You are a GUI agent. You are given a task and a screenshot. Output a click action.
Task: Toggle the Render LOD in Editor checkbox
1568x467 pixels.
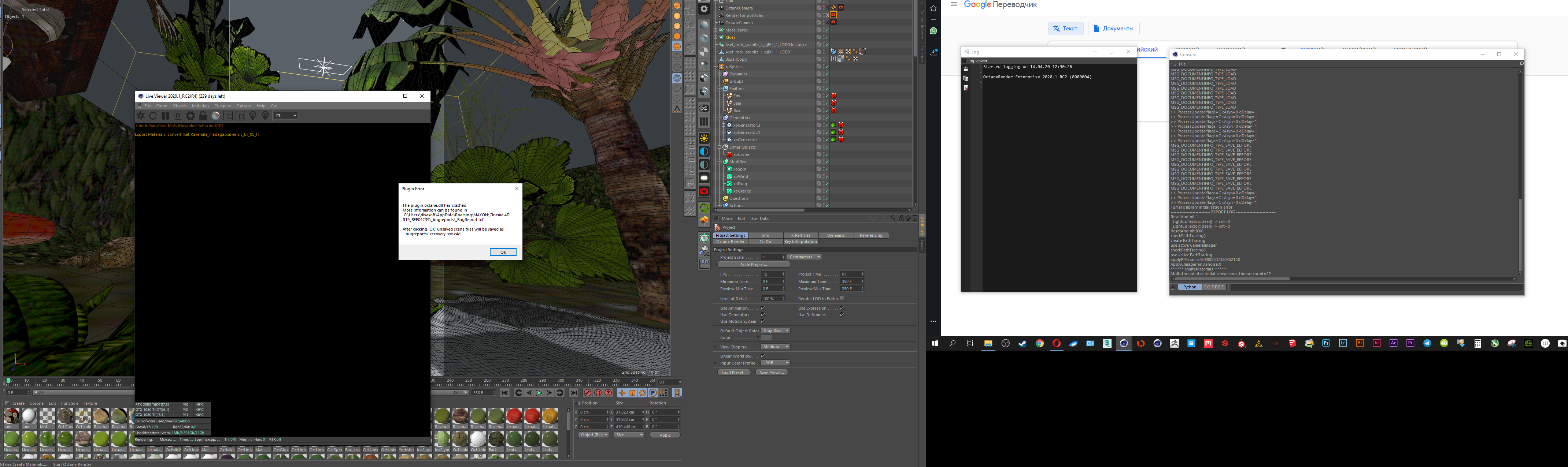[842, 299]
